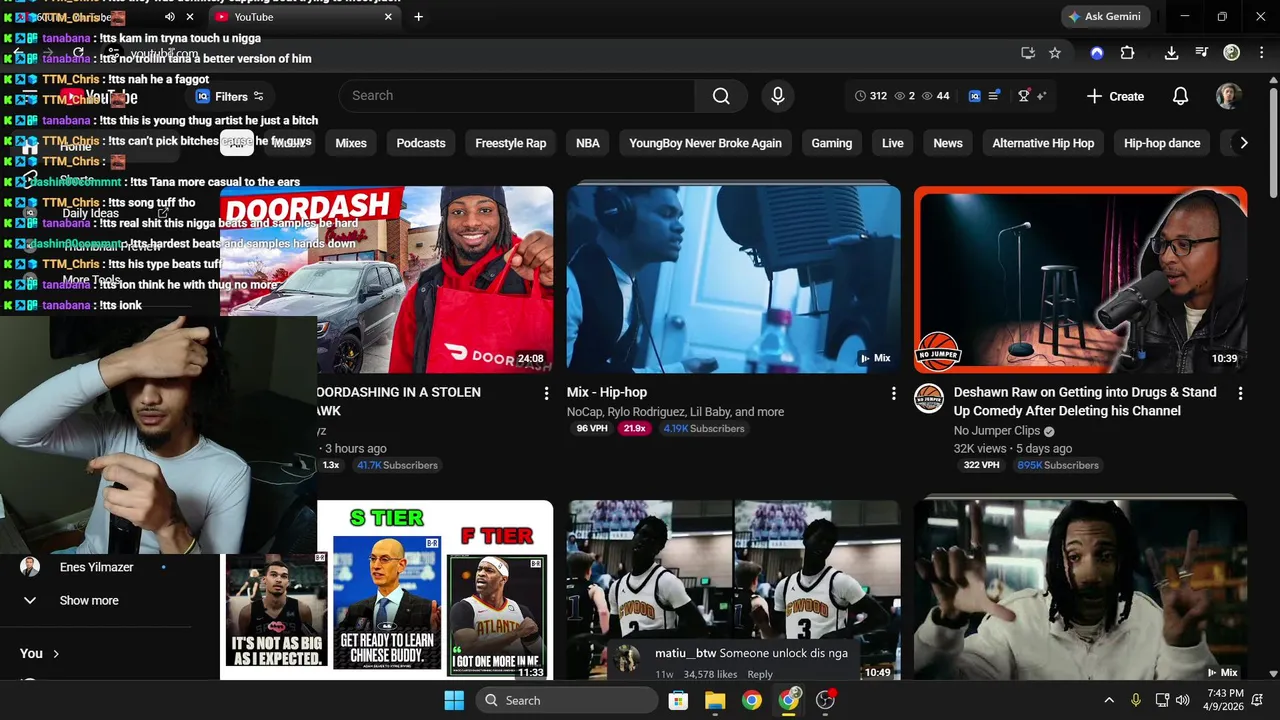Open the S Tier F Tier thumbnail

click(x=386, y=590)
